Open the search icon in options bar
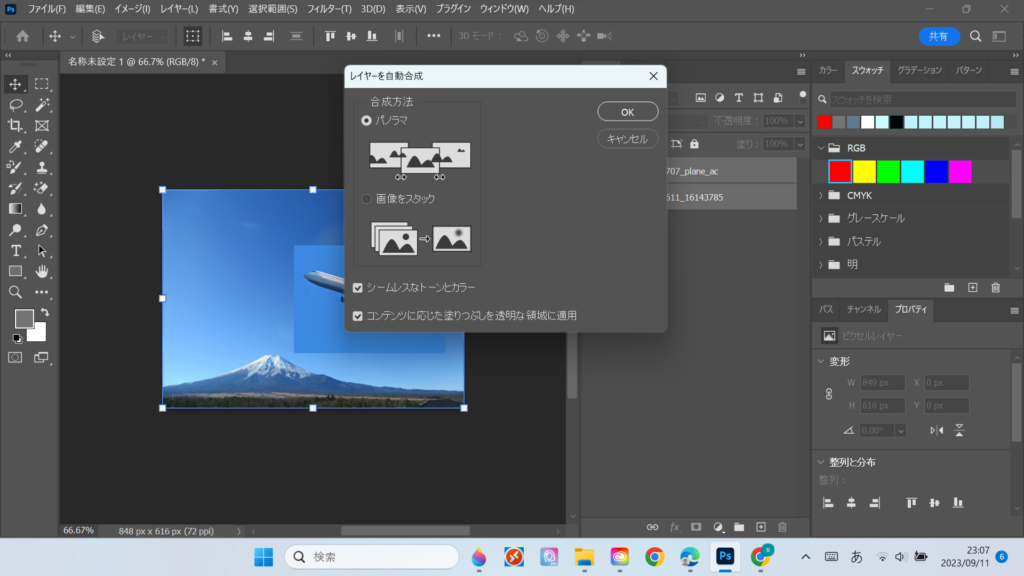1024x576 pixels. tap(975, 37)
